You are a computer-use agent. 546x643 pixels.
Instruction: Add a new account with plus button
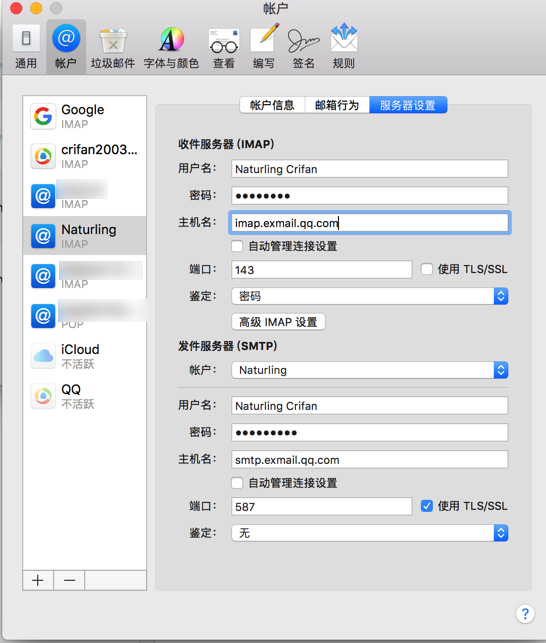[x=38, y=580]
